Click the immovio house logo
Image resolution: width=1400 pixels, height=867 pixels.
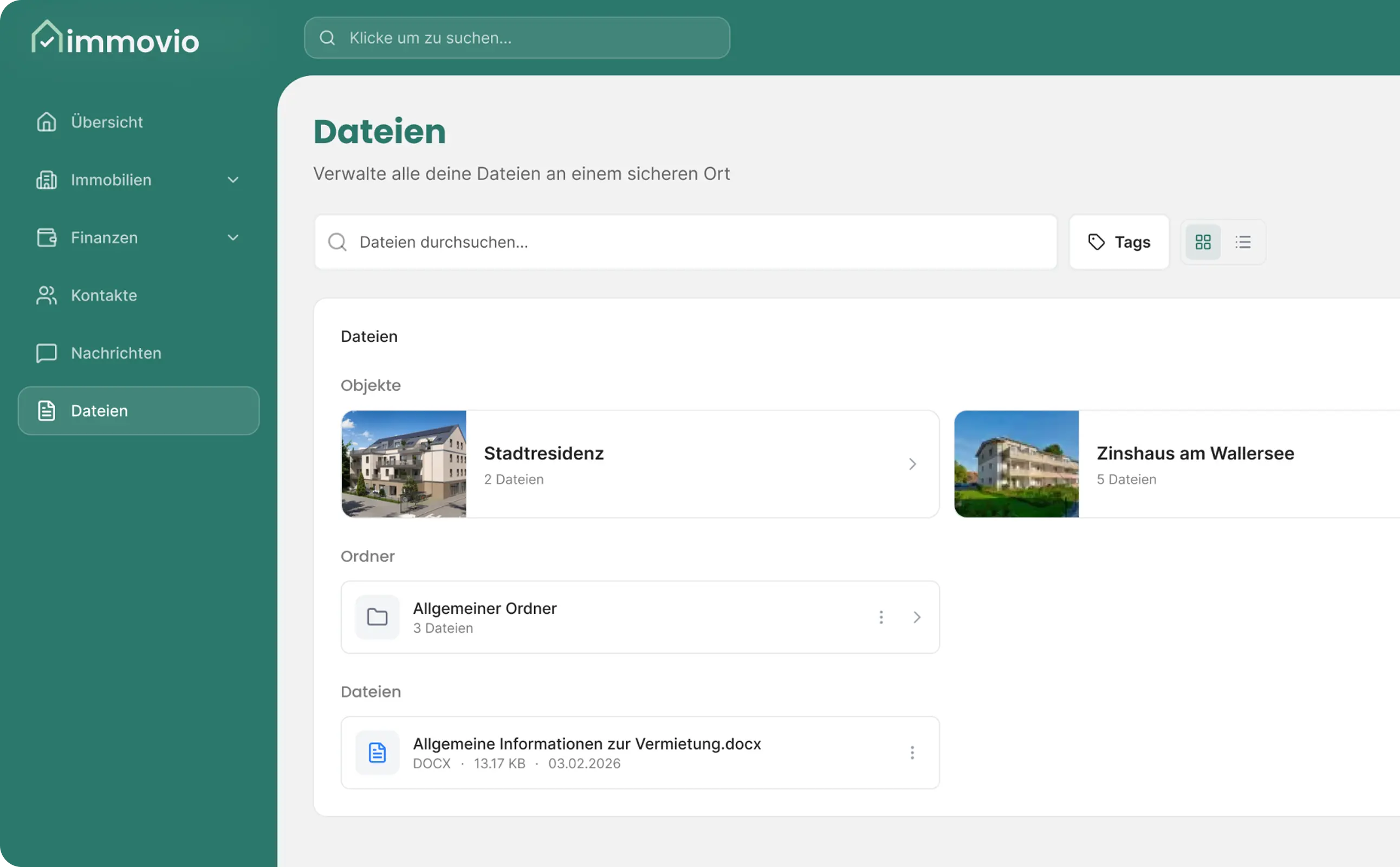point(47,37)
